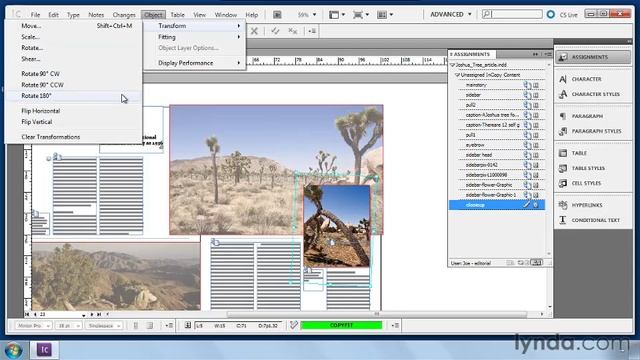Choose Rotate 180° from menu
The image size is (640, 360).
pos(73,96)
